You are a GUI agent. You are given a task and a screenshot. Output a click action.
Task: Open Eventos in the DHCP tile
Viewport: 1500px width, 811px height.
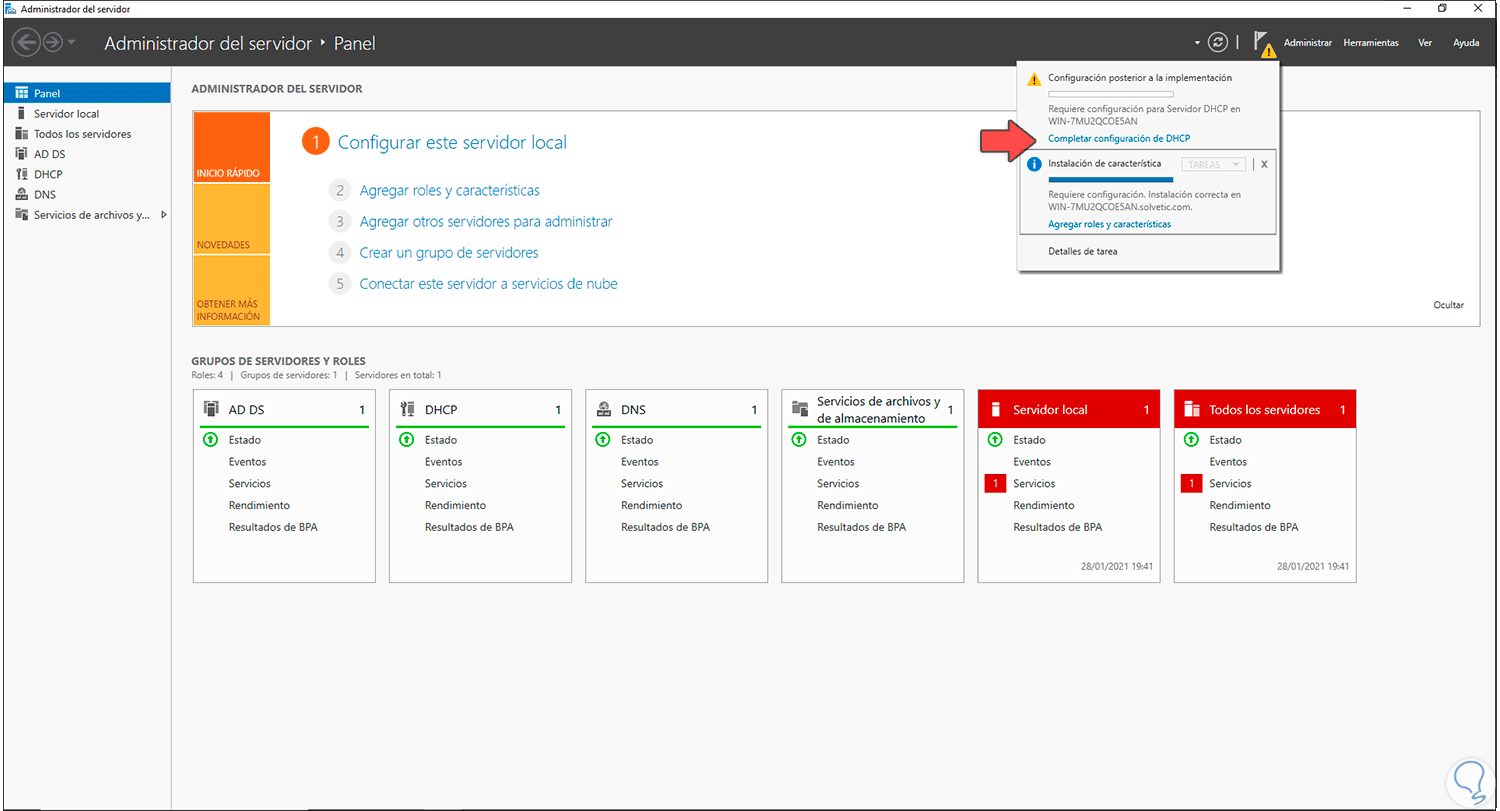click(445, 462)
